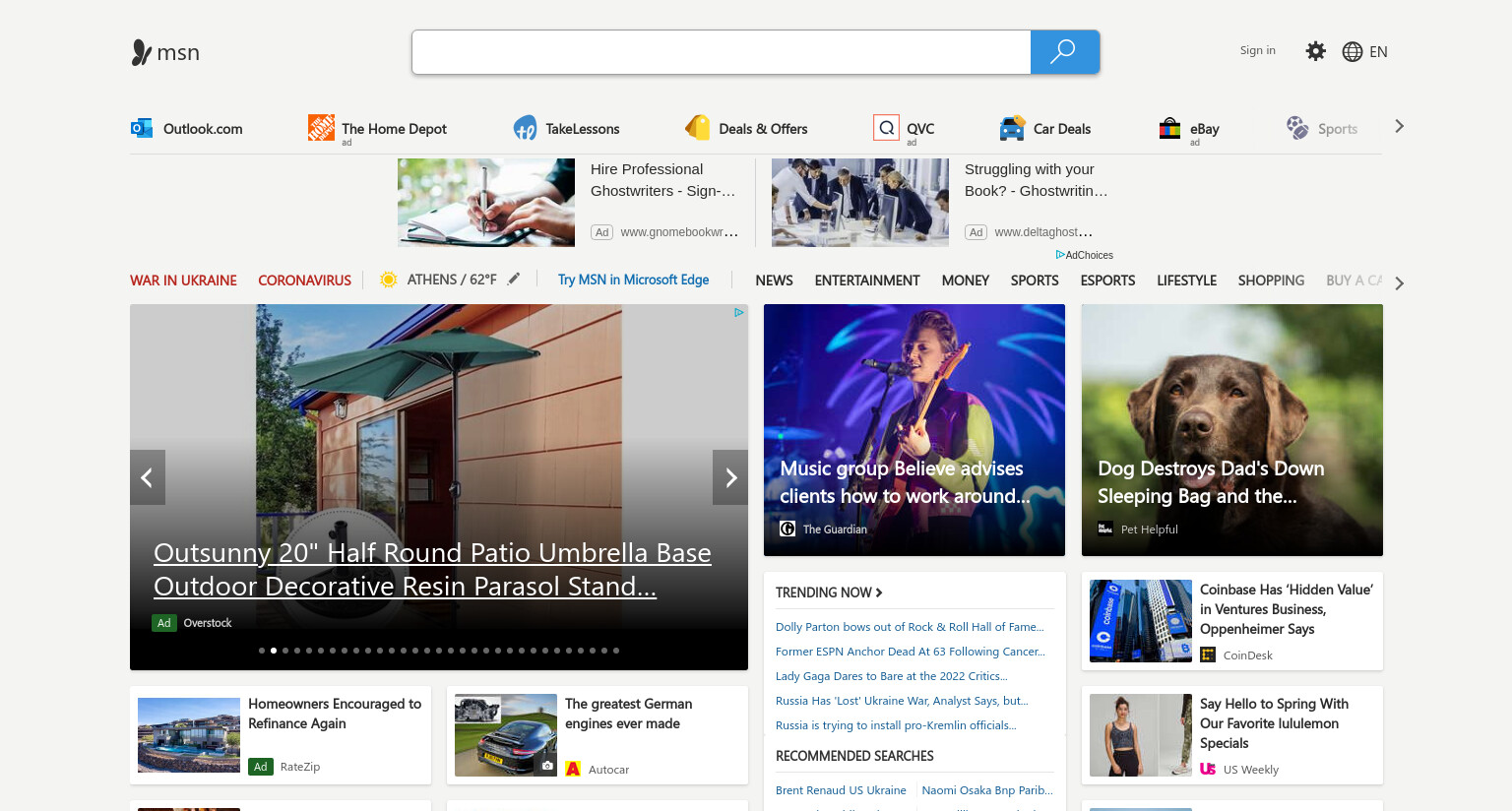1512x811 pixels.
Task: Click the Autocar source icon
Action: [x=573, y=769]
